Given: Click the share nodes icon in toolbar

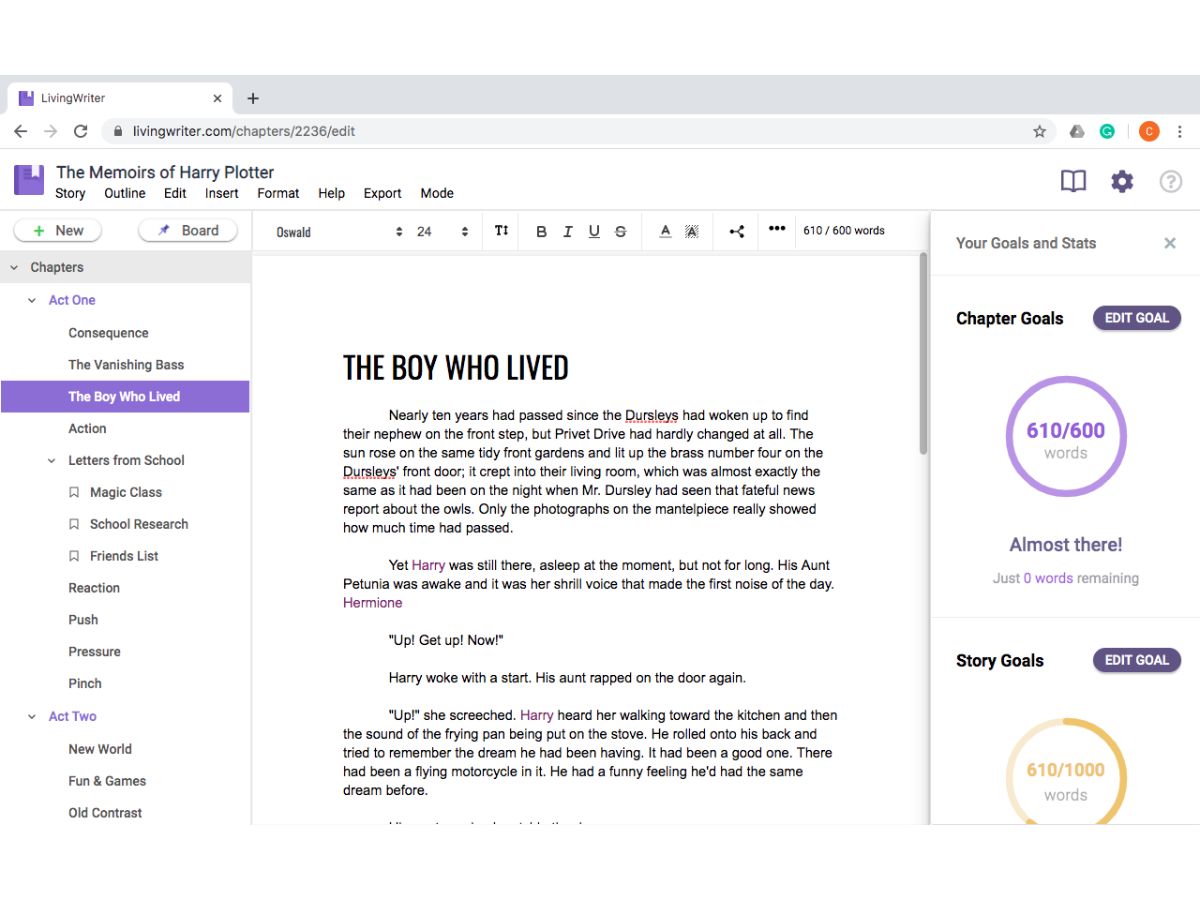Looking at the screenshot, I should point(737,231).
